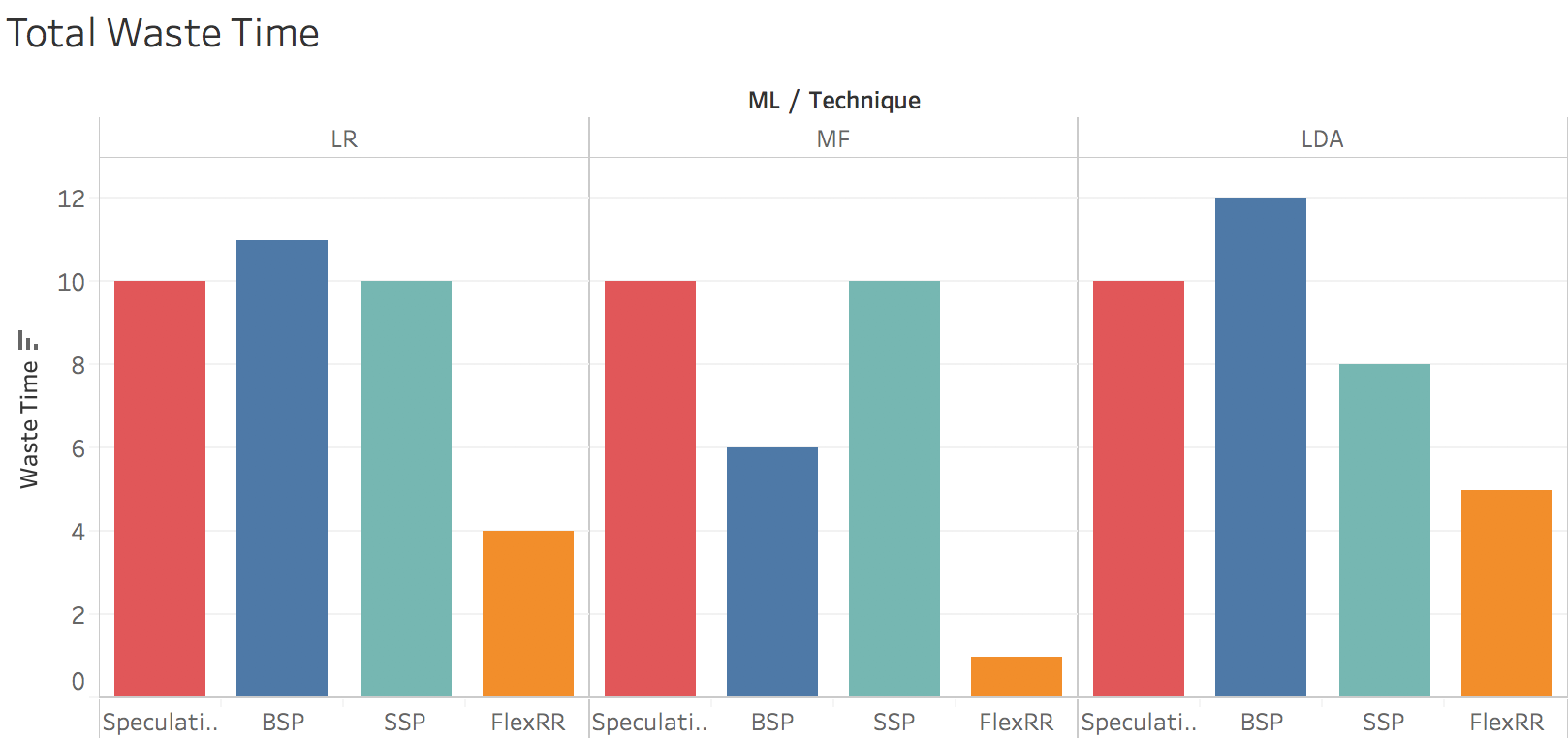Select the tallest blue BSP bar in LDA

(1260, 446)
